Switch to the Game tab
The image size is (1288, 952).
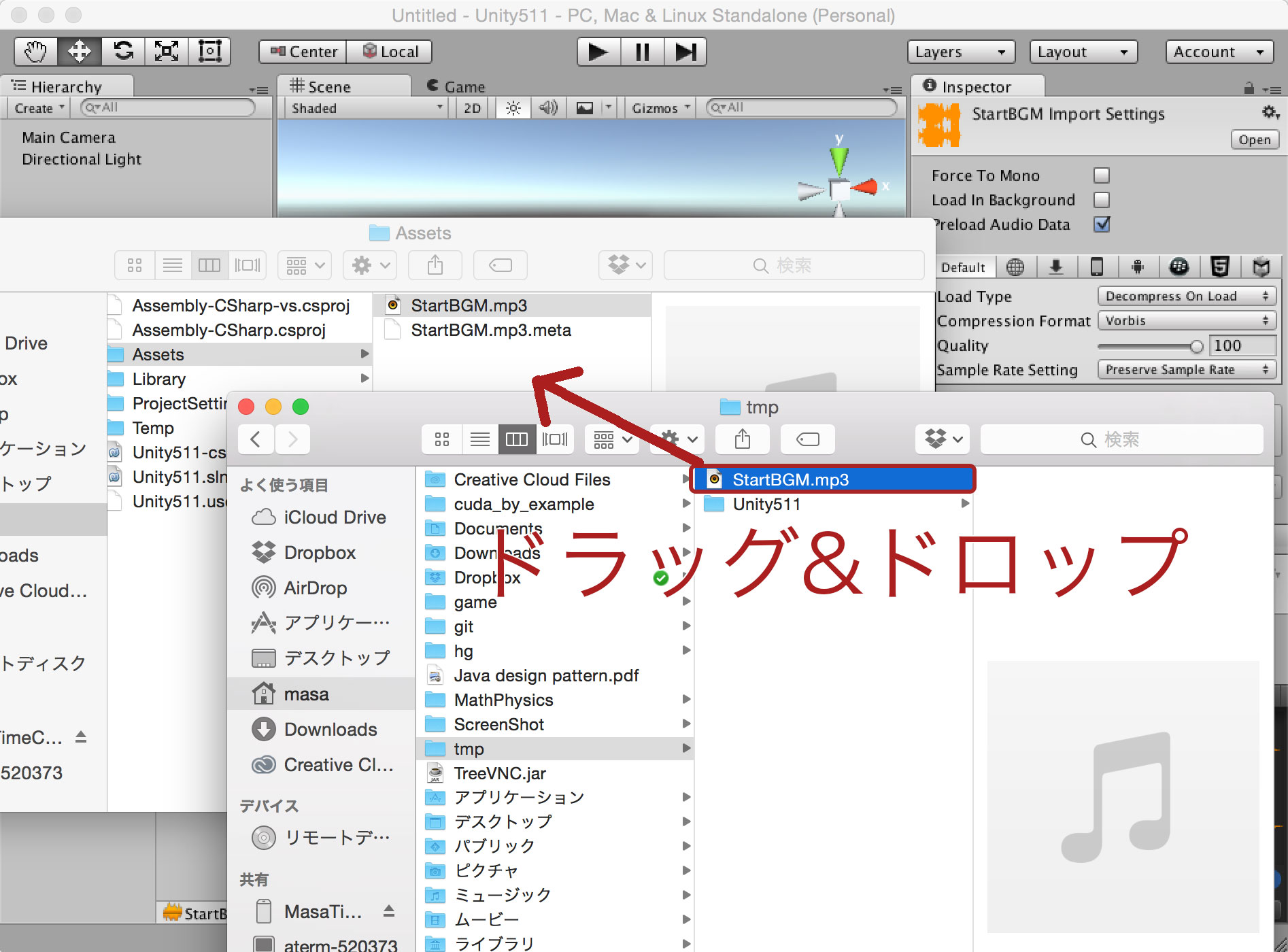click(x=457, y=86)
